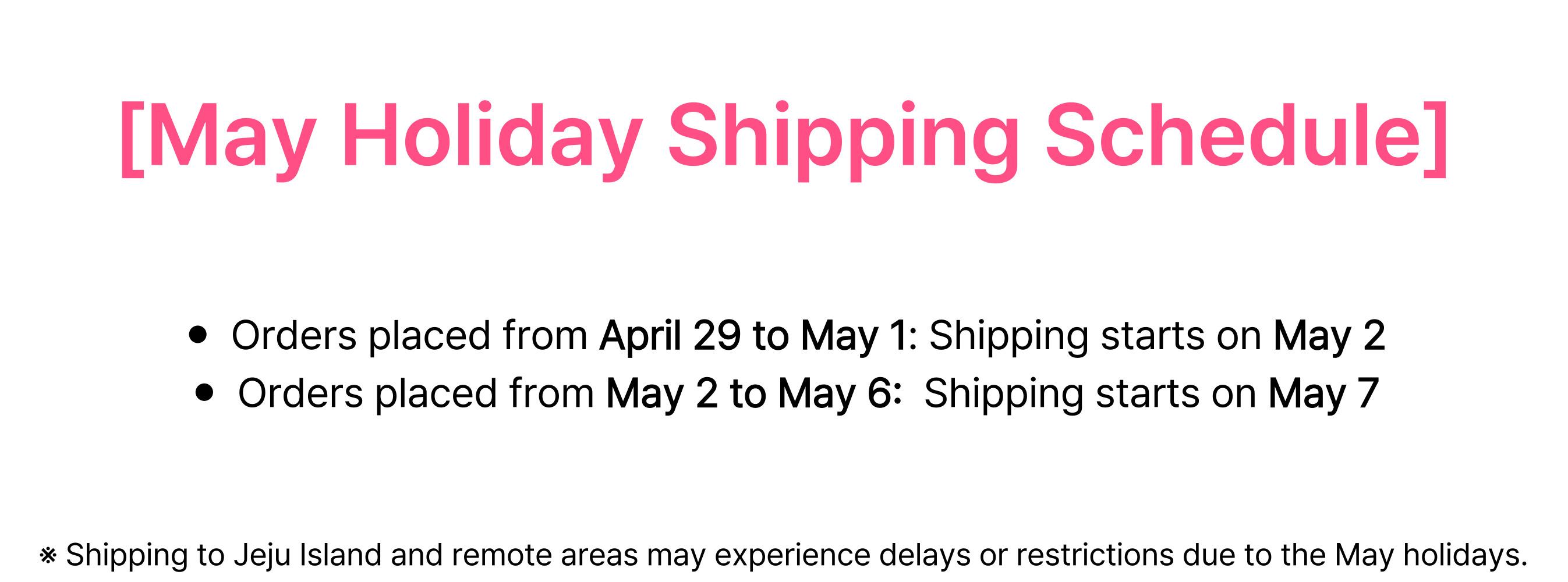The image size is (1568, 582).
Task: Click May holidays at footnote end
Action: (x=1431, y=555)
